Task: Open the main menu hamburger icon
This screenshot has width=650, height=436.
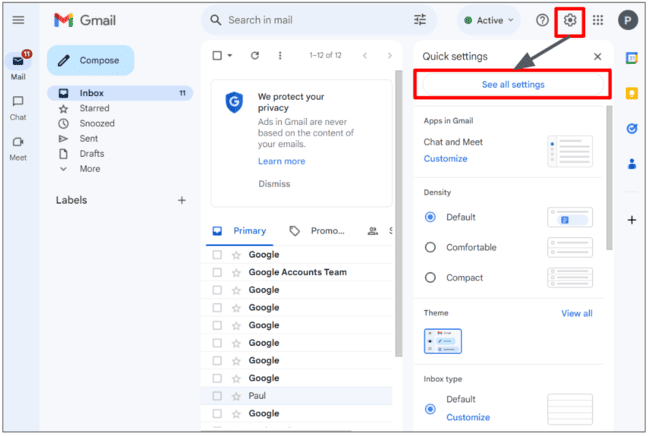Action: click(x=18, y=20)
